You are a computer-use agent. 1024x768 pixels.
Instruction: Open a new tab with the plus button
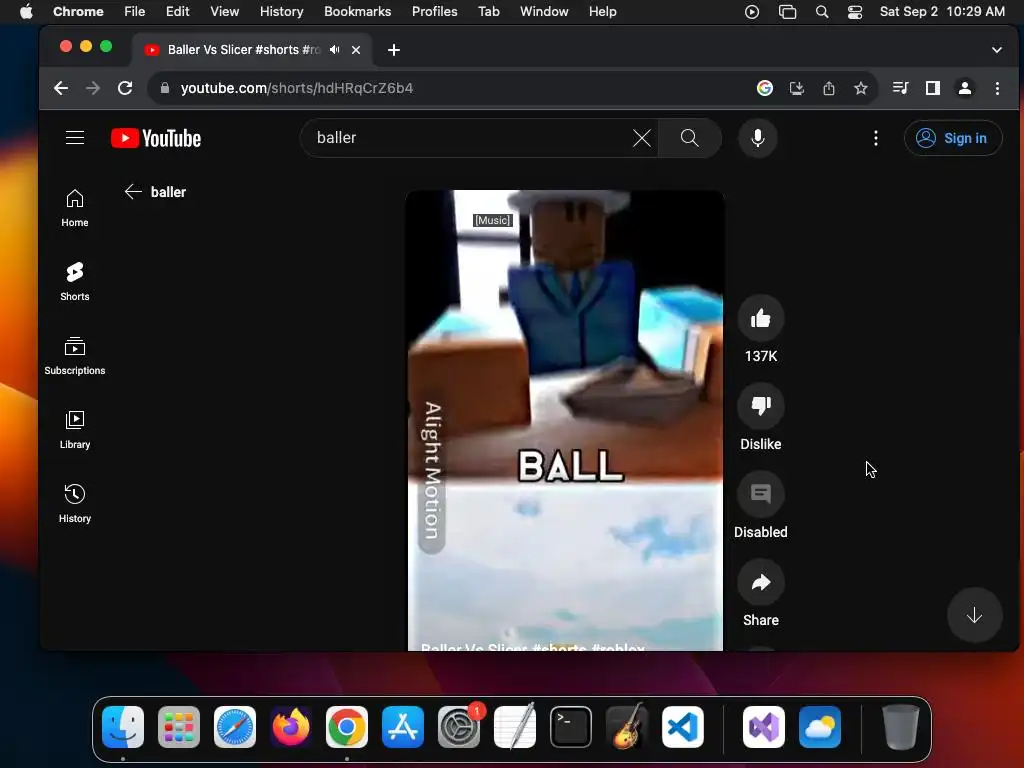(x=394, y=50)
